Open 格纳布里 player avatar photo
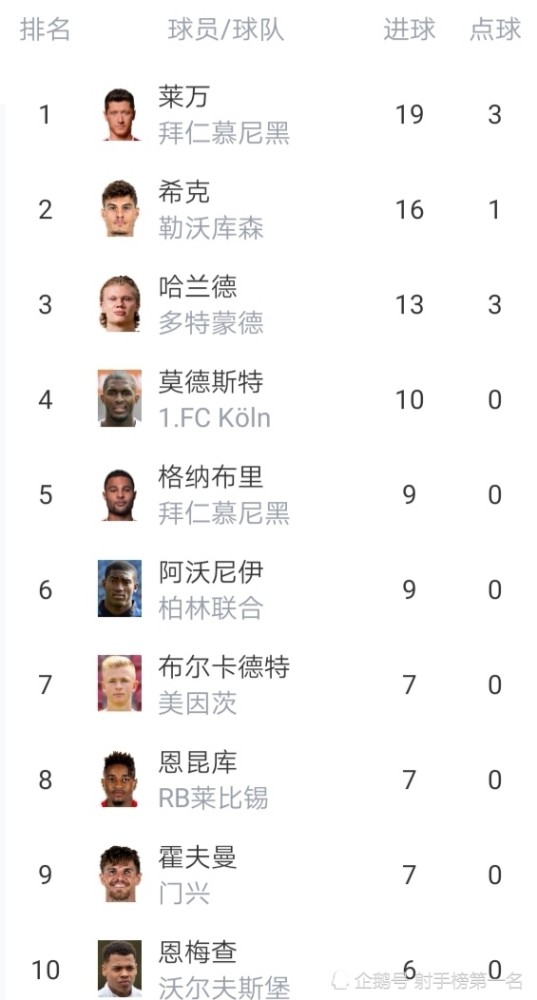The width and height of the screenshot is (537, 1000). coord(120,494)
